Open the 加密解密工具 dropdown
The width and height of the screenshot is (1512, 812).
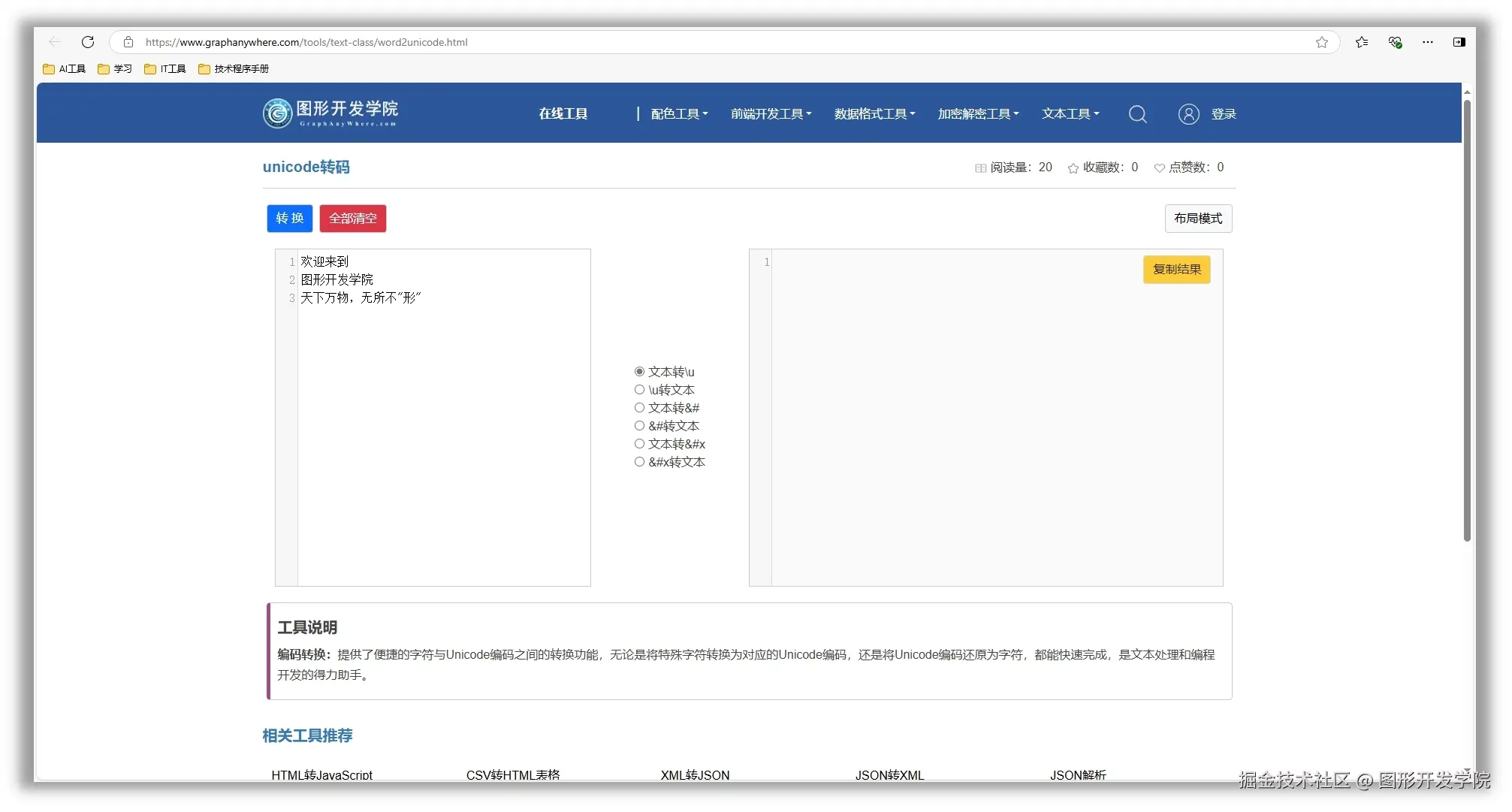977,113
